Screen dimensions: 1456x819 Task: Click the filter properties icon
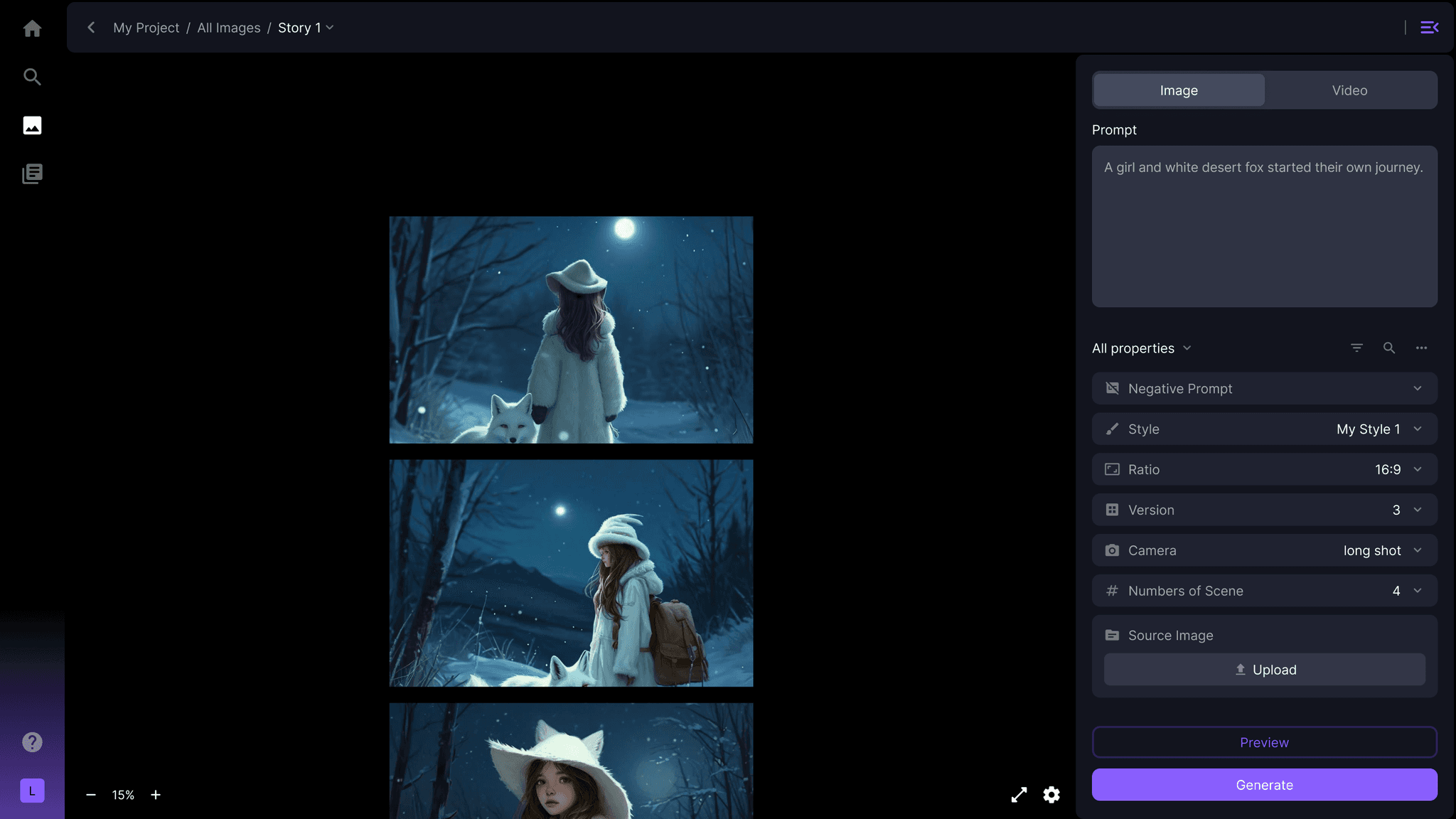[1356, 348]
